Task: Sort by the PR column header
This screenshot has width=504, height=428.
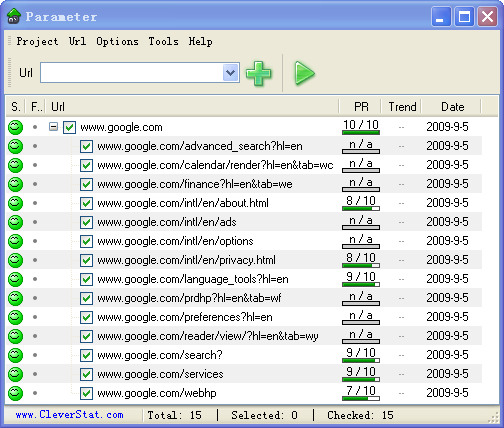Action: [x=360, y=107]
